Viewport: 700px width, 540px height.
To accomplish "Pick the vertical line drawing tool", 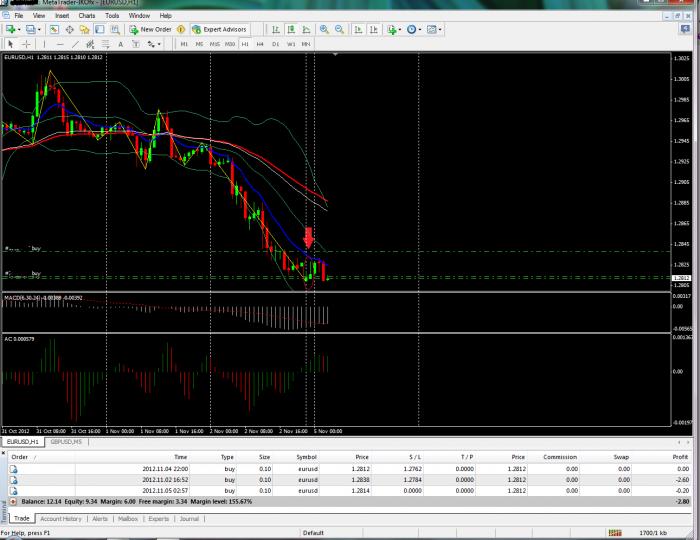I will (44, 44).
